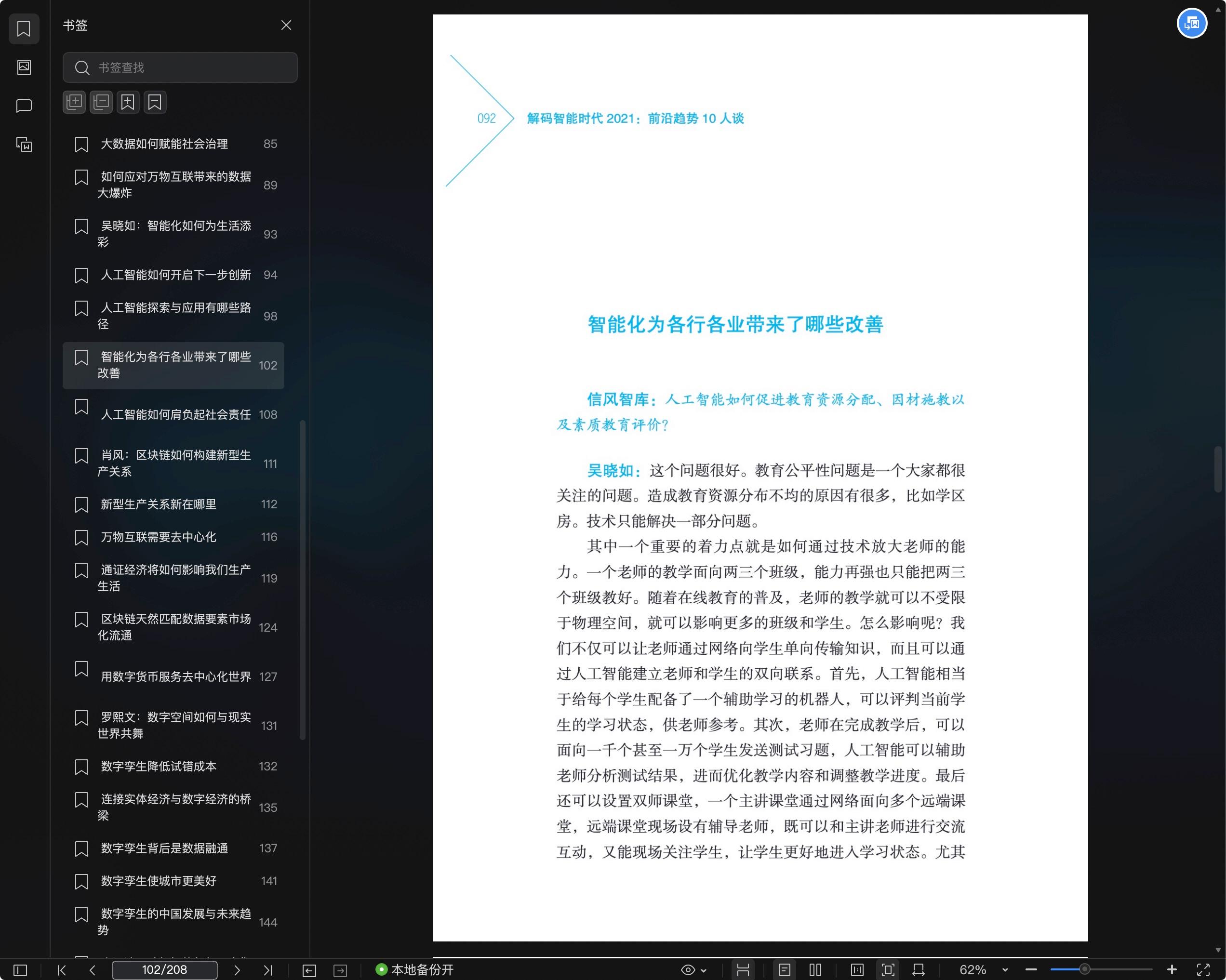1226x980 pixels.
Task: Open bookmark 大数据如何赋能社会治理
Action: point(173,144)
